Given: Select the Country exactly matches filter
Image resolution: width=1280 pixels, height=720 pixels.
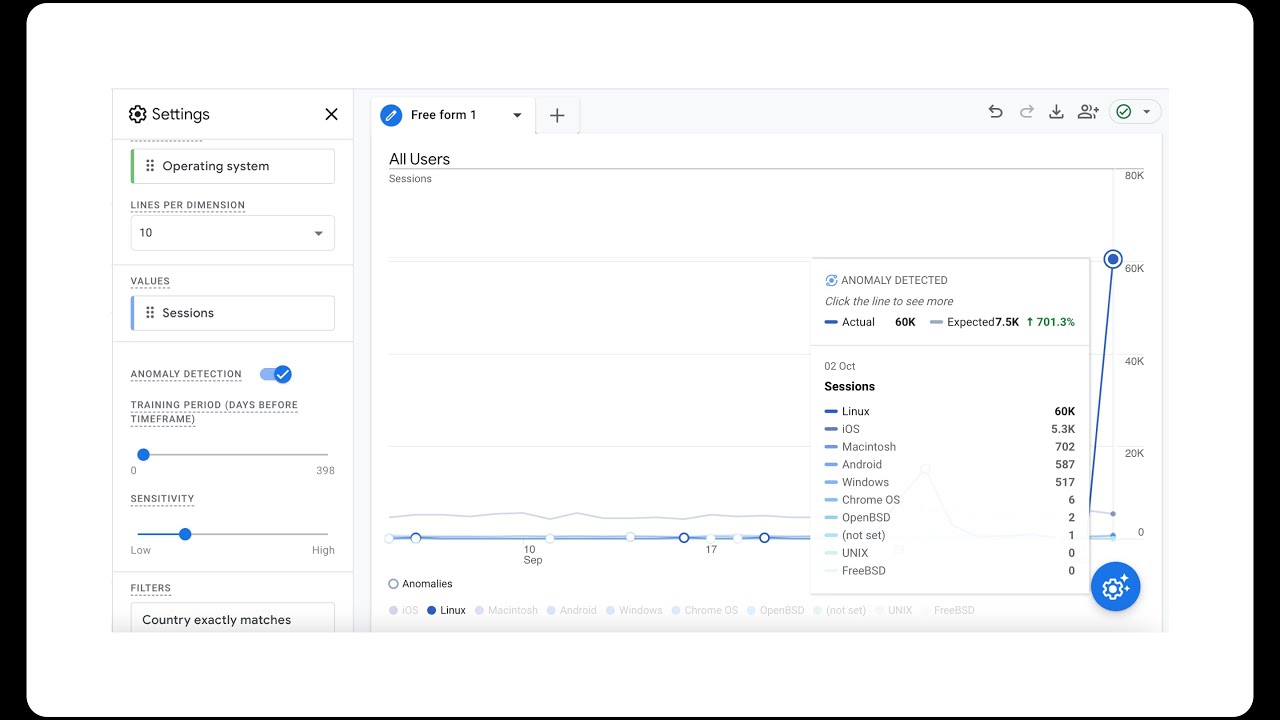Looking at the screenshot, I should (x=233, y=617).
